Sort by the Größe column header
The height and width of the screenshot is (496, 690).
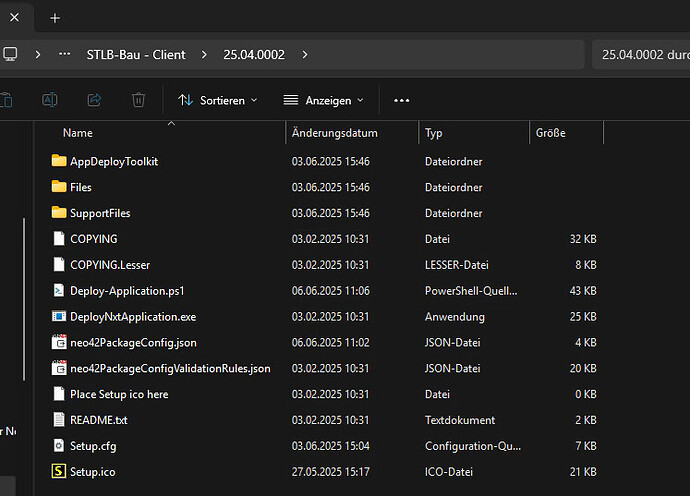(551, 132)
